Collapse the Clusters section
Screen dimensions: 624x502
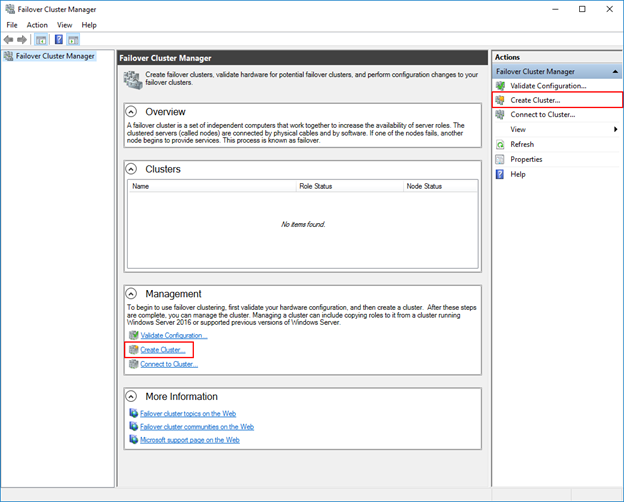131,169
